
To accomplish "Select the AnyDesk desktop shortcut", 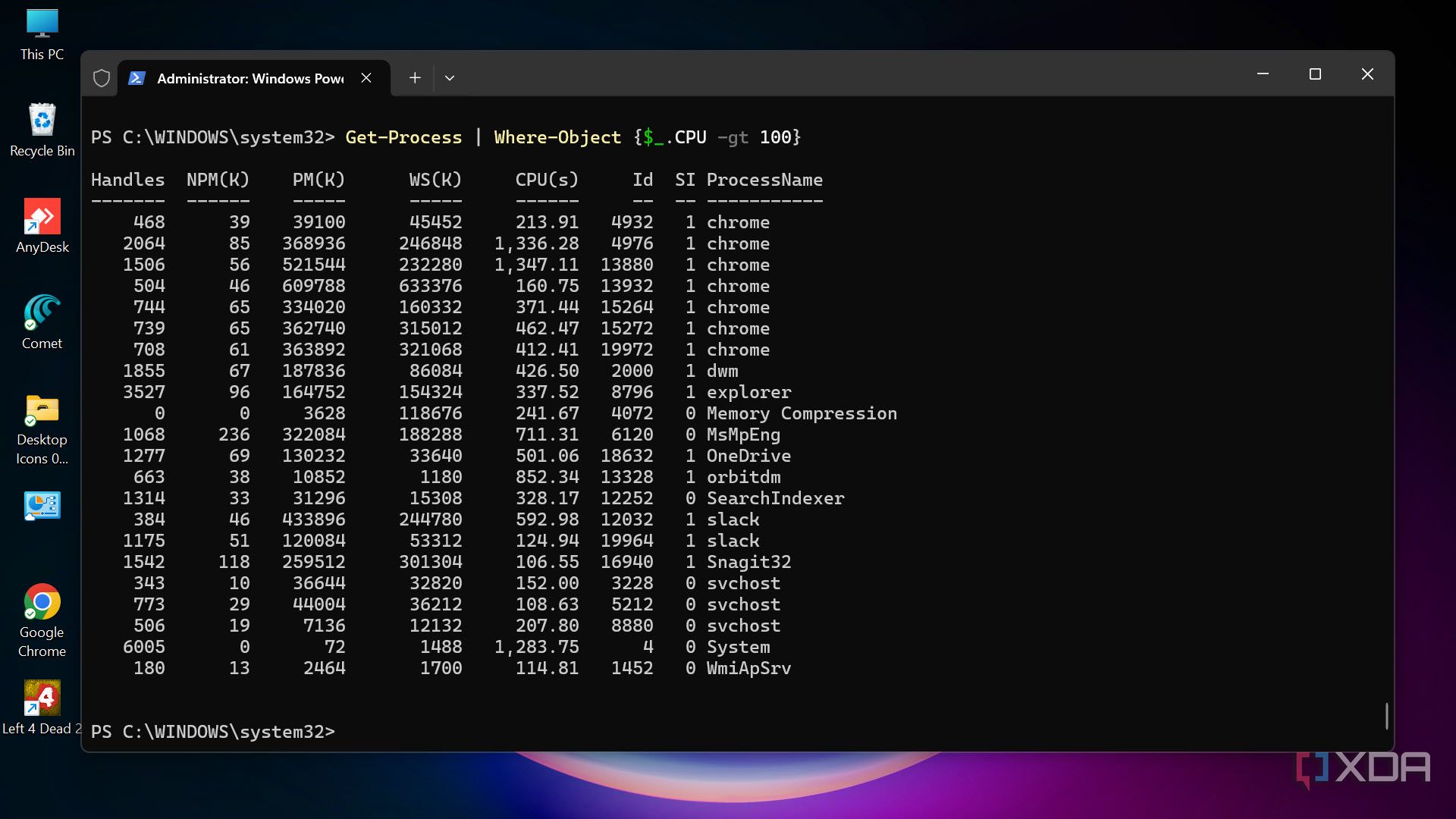I will (42, 226).
